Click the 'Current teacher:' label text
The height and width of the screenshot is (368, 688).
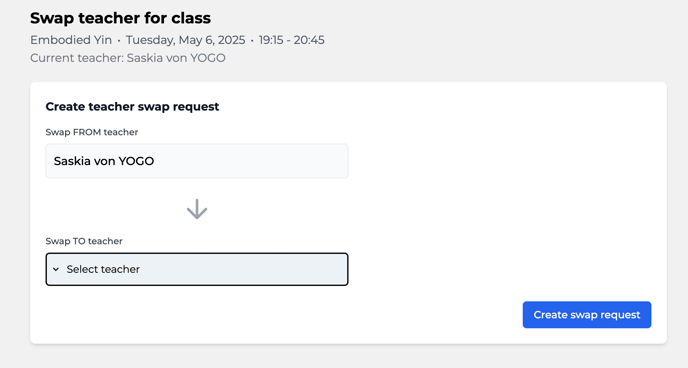pyautogui.click(x=77, y=58)
